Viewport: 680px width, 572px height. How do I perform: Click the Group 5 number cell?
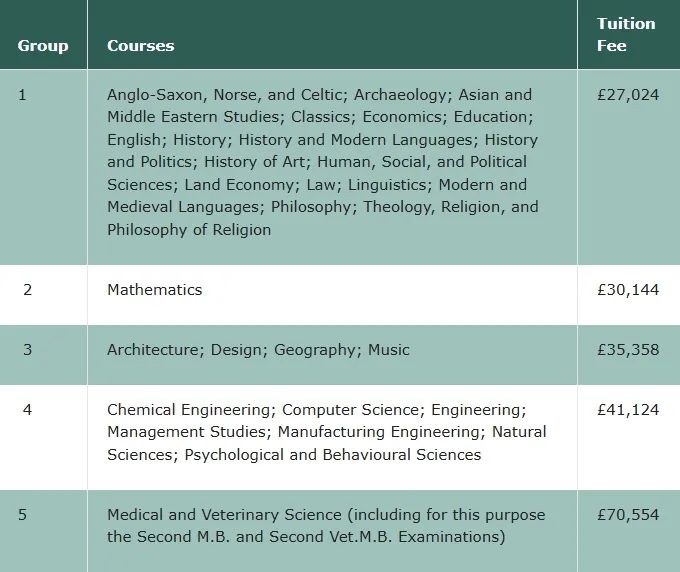43,531
